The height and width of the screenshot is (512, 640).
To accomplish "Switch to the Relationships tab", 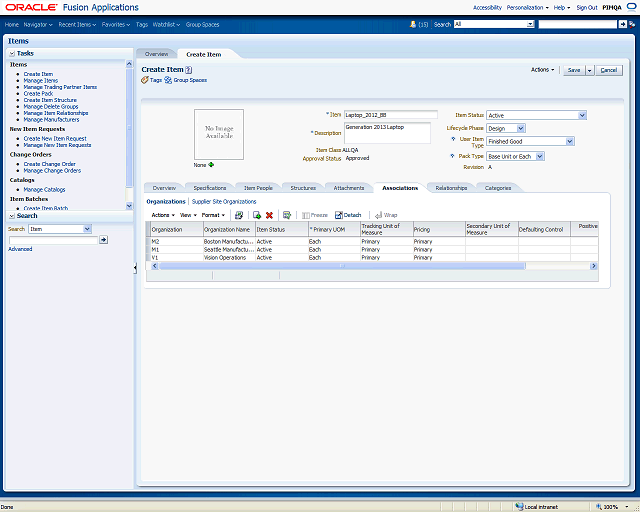I will pyautogui.click(x=451, y=188).
